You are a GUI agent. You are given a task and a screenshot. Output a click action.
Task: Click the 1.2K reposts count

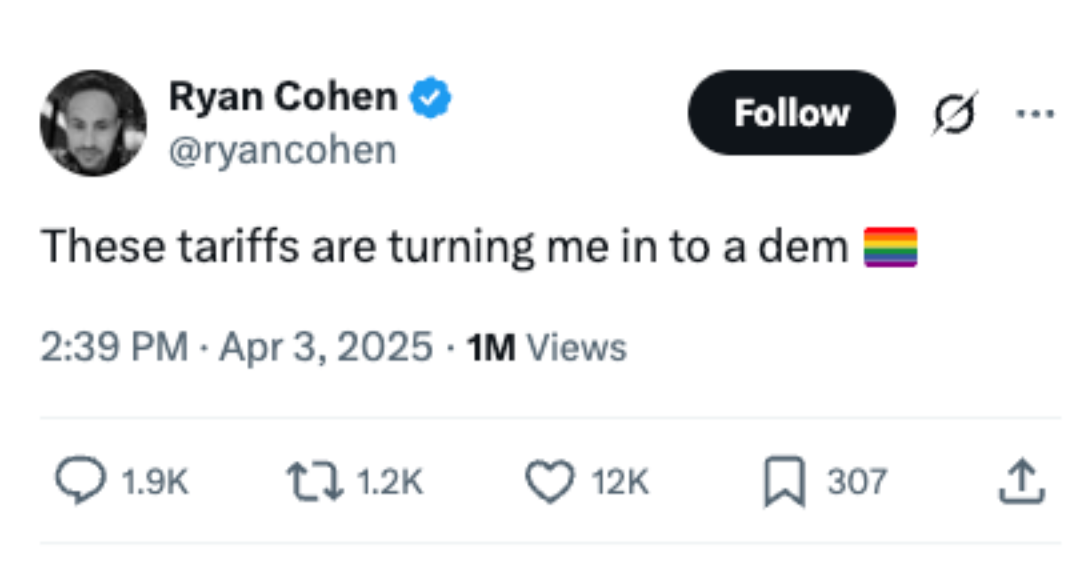[389, 483]
